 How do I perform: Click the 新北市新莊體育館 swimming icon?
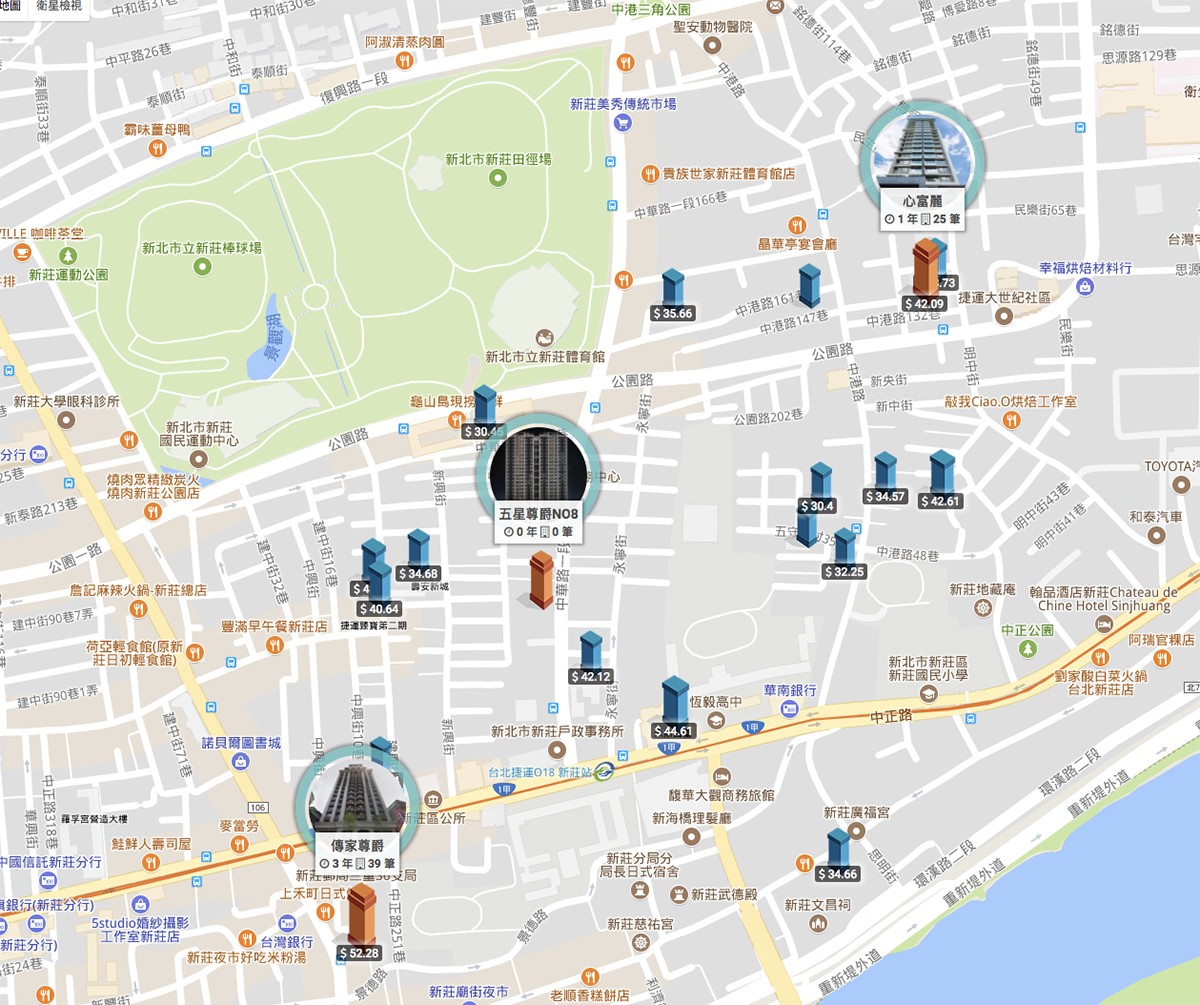[545, 337]
